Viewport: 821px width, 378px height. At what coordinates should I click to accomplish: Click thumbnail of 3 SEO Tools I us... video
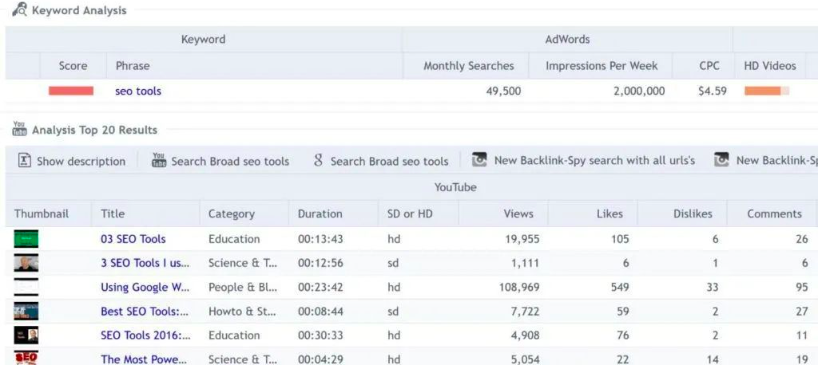[26, 263]
